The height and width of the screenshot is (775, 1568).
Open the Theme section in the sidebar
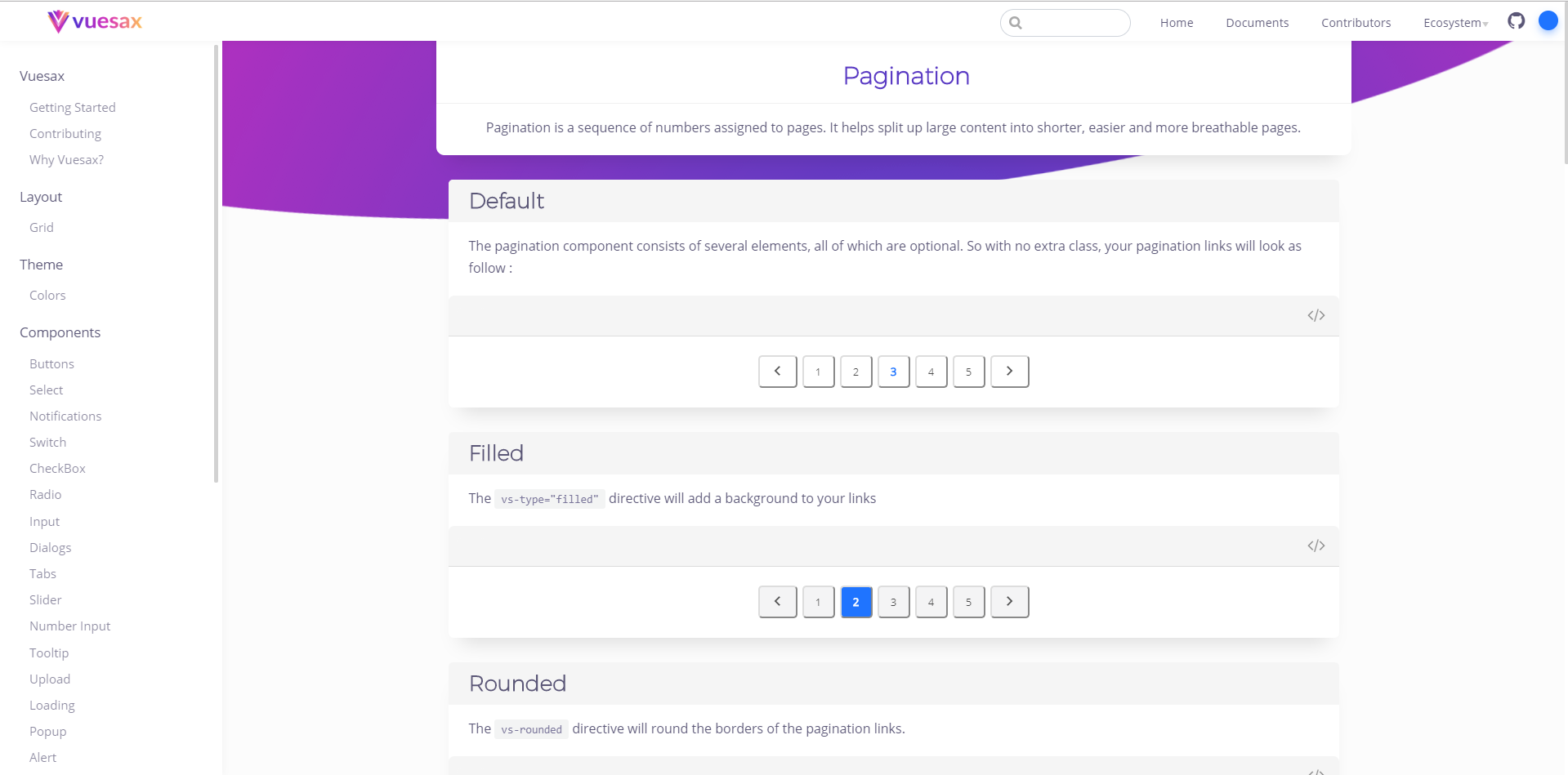(x=41, y=264)
